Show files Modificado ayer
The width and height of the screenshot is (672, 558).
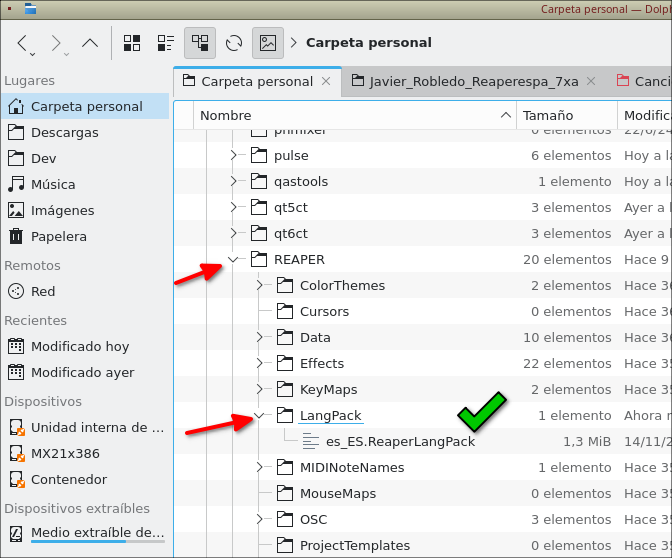click(x=86, y=372)
